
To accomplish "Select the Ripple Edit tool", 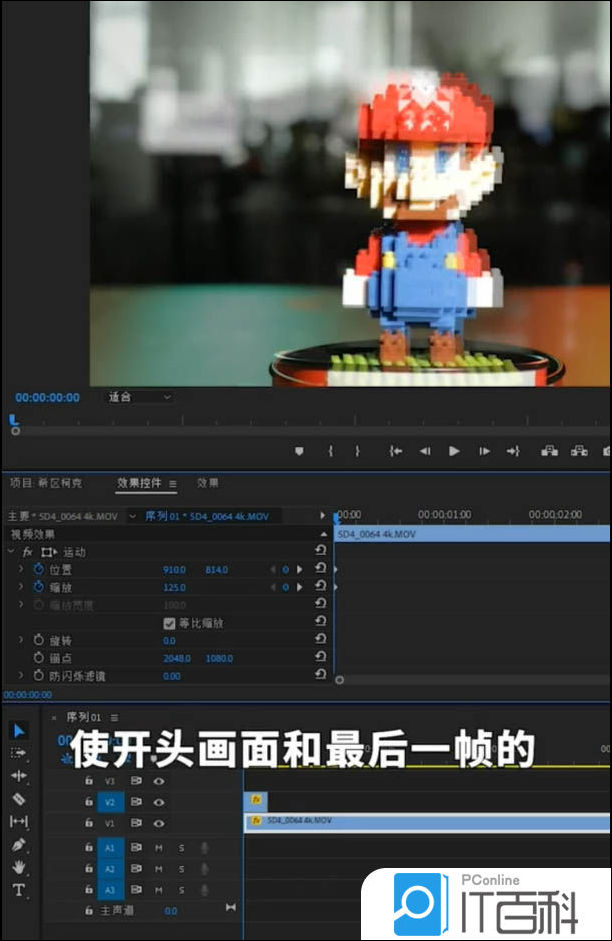I will tap(19, 775).
